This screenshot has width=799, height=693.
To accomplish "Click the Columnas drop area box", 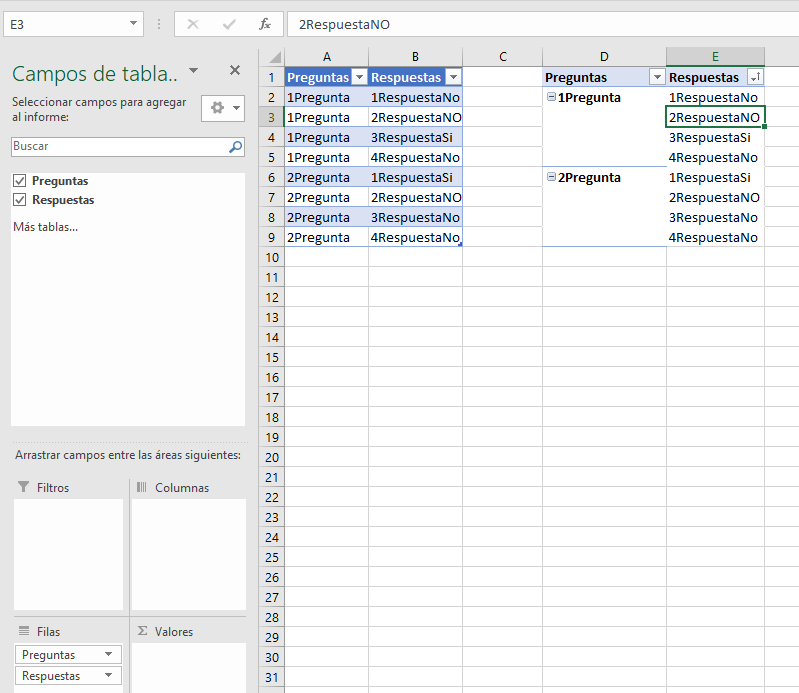I will [189, 554].
